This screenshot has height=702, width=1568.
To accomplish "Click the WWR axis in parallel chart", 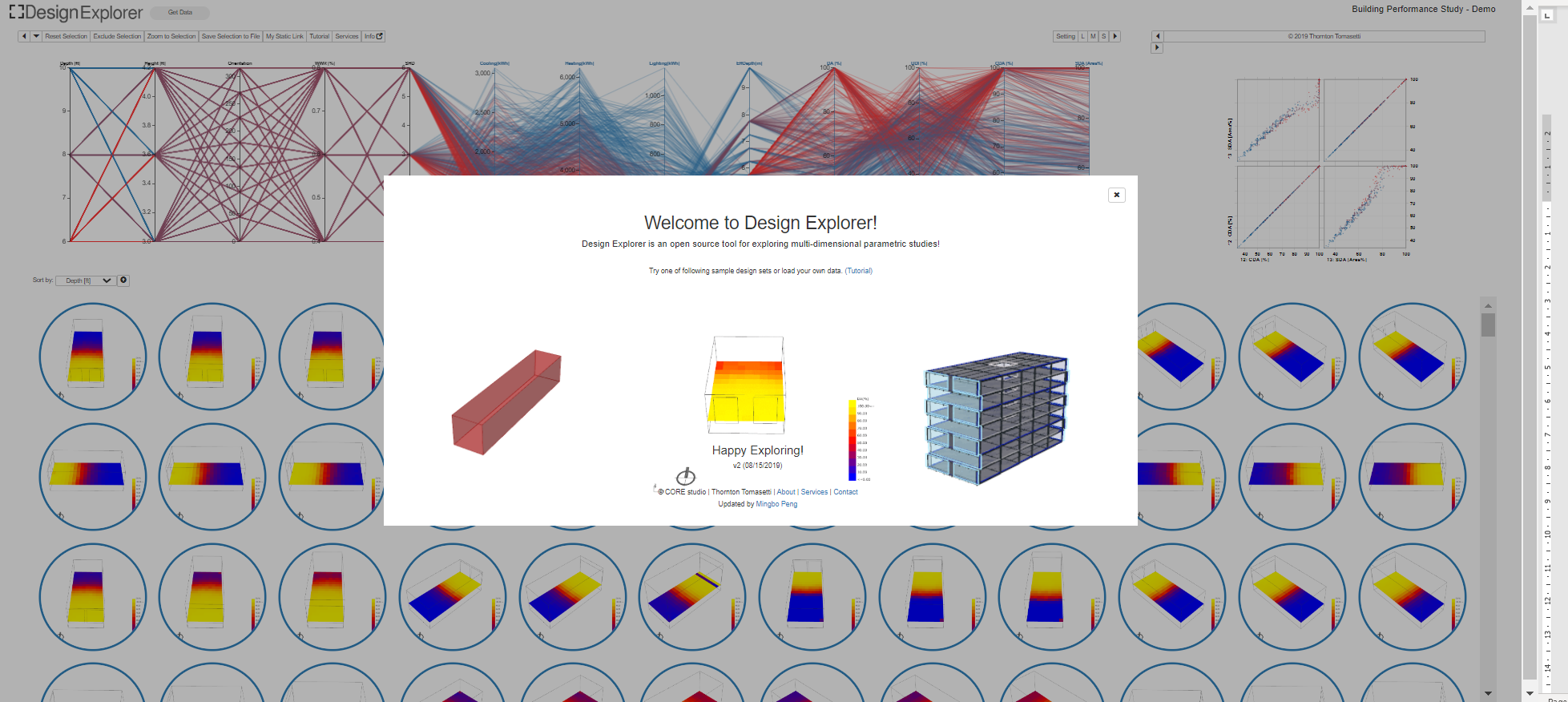I will point(324,154).
